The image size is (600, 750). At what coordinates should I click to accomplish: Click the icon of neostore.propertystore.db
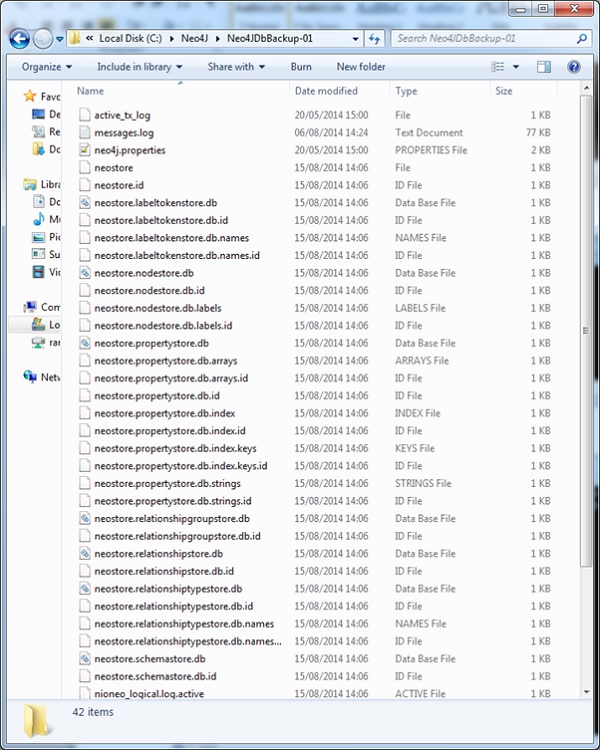click(85, 343)
